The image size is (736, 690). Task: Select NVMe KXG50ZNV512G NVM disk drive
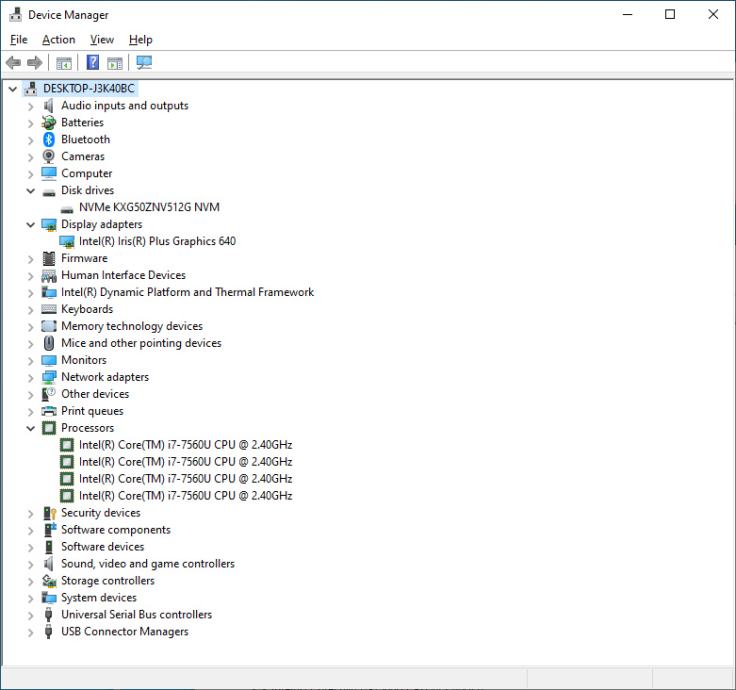coord(149,207)
